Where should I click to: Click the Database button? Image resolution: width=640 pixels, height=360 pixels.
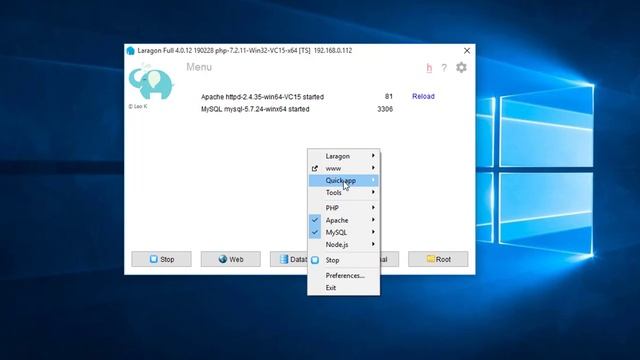click(x=289, y=259)
